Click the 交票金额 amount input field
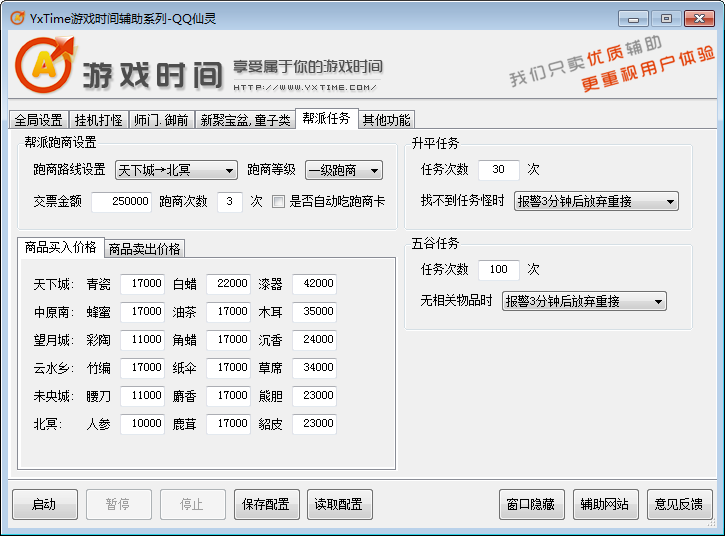This screenshot has height=536, width=725. [x=121, y=201]
